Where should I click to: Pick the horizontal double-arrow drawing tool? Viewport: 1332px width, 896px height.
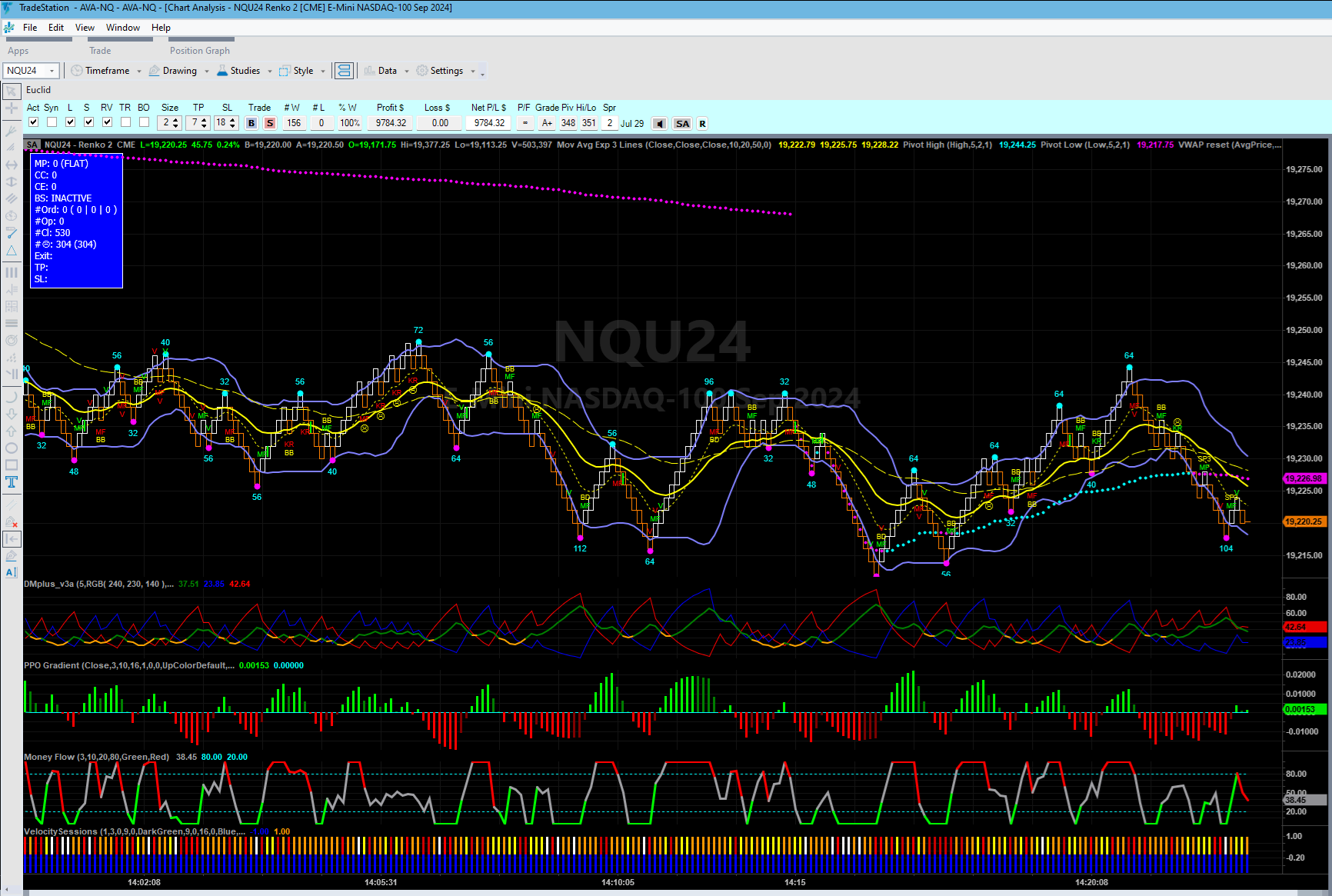click(12, 165)
